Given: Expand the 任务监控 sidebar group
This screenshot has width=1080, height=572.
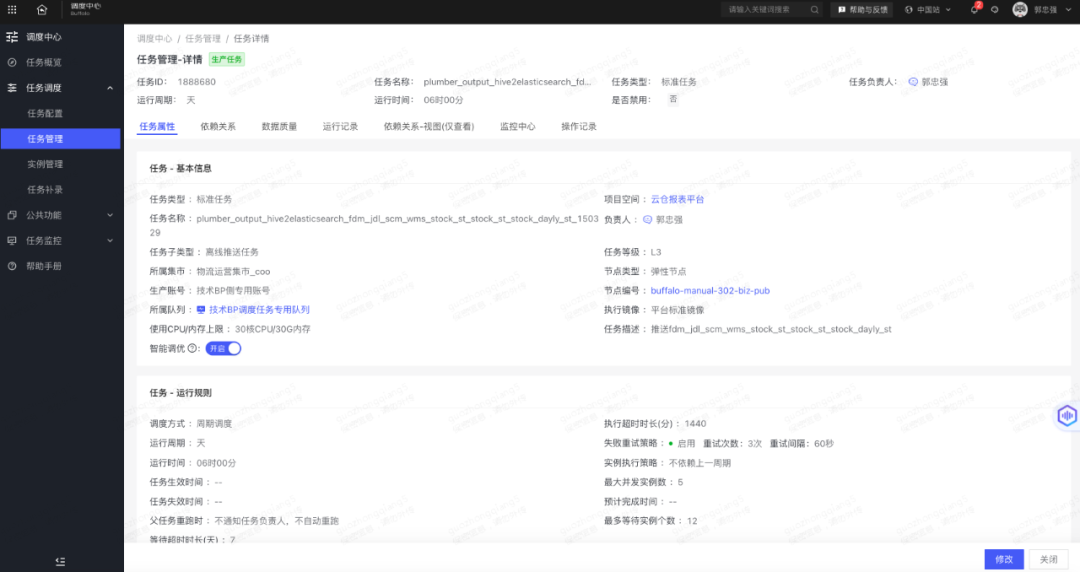Looking at the screenshot, I should pyautogui.click(x=110, y=241).
